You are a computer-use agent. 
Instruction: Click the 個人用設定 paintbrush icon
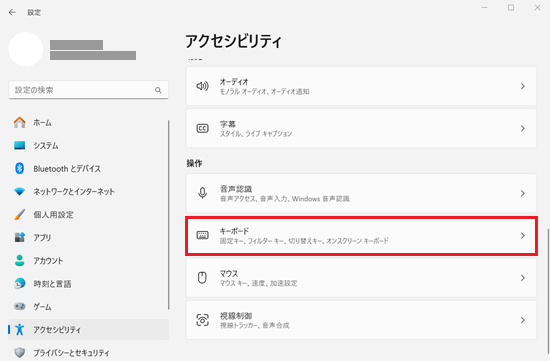20,214
